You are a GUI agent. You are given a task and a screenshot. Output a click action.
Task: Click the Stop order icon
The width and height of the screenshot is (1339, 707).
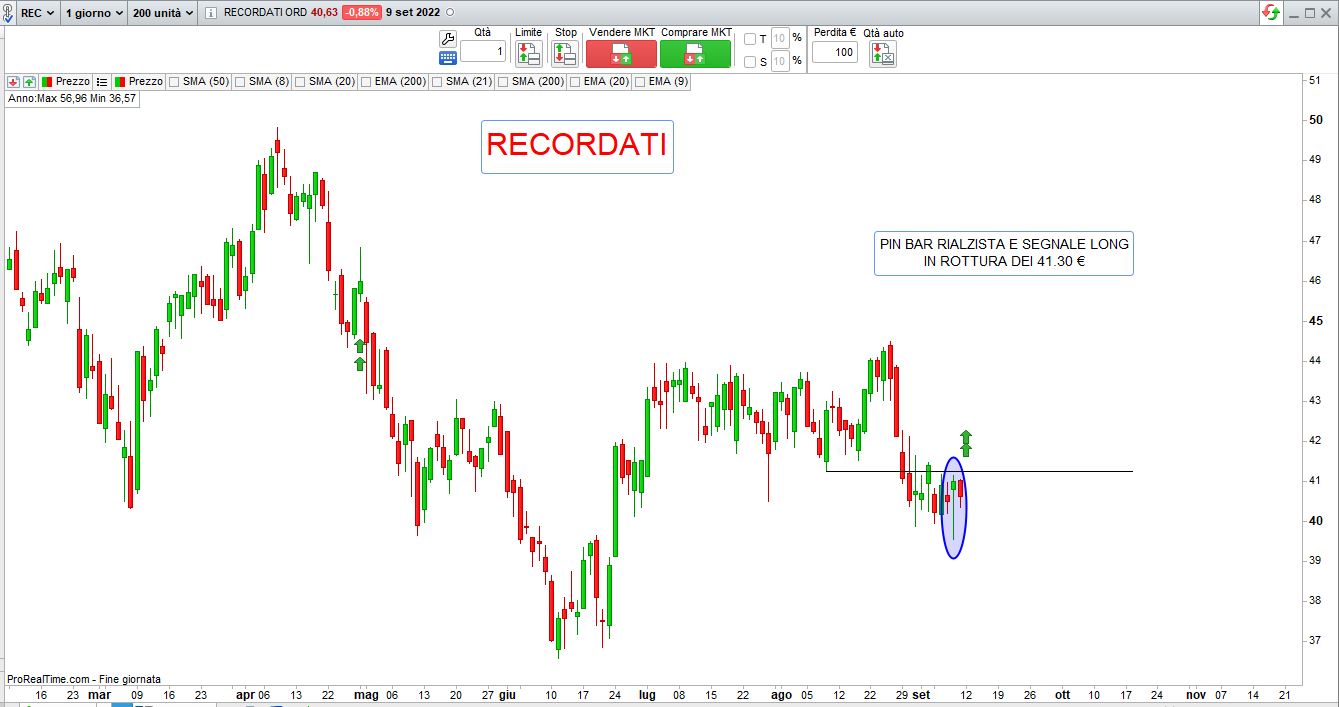(565, 54)
